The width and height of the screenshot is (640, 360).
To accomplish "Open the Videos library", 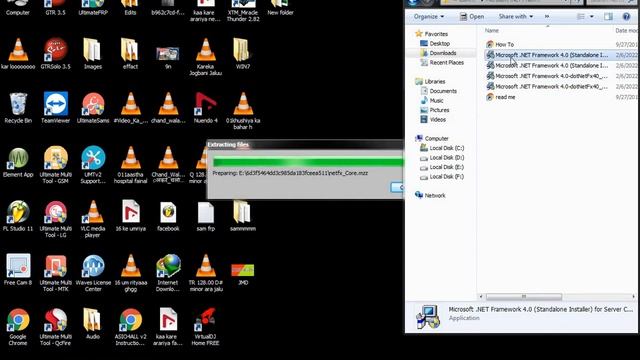I will (433, 120).
